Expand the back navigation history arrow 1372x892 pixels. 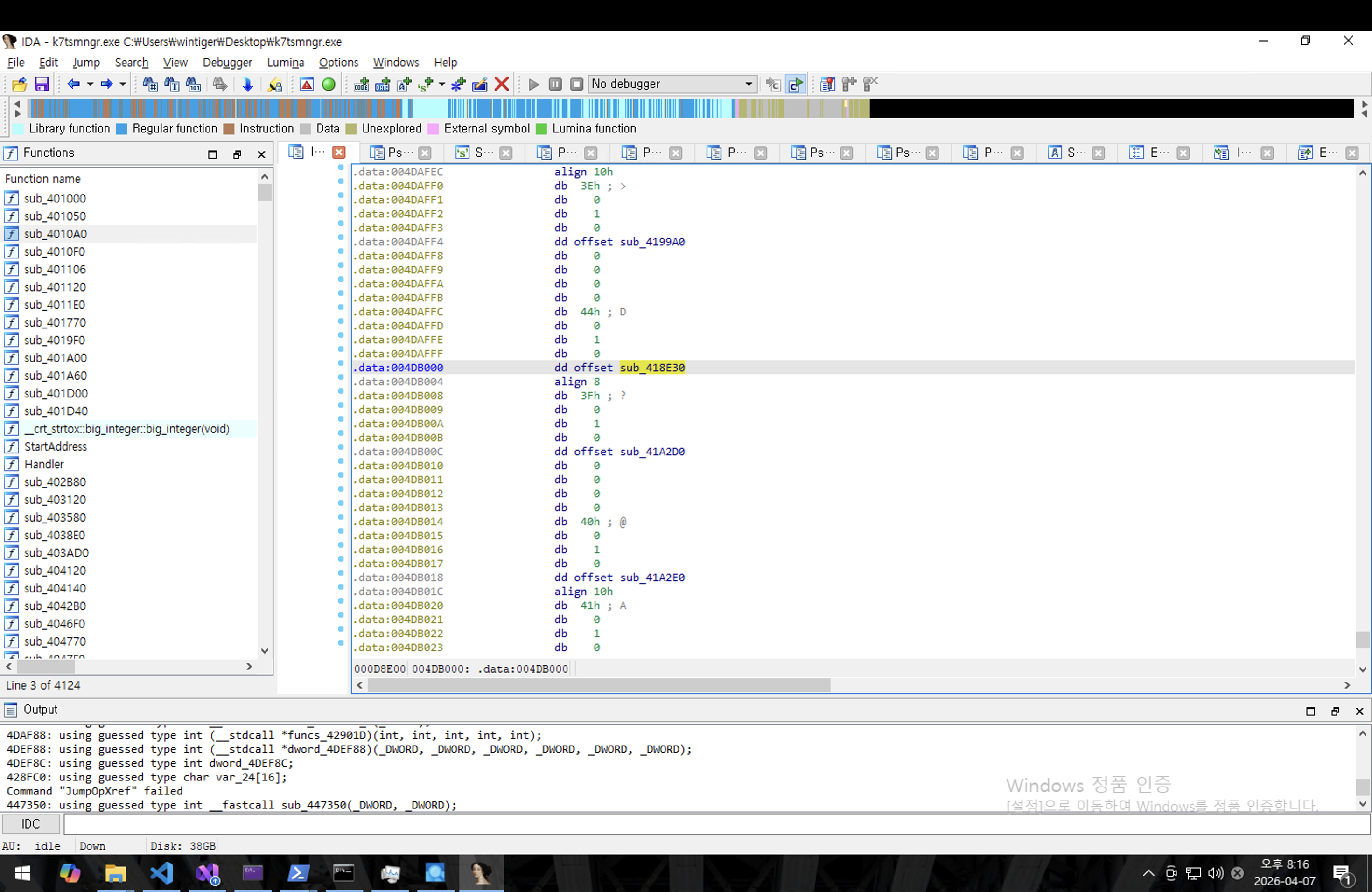[x=90, y=84]
